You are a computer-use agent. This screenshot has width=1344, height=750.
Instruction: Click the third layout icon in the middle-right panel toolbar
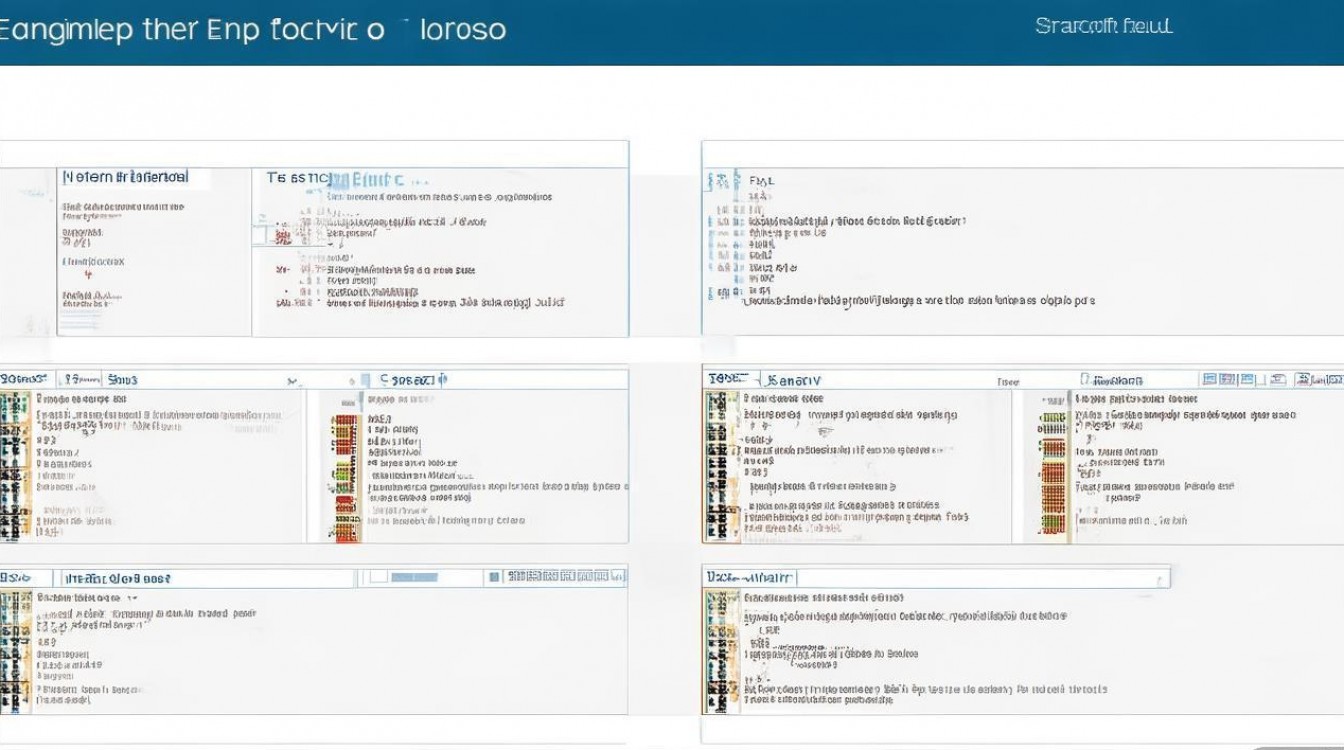1247,380
